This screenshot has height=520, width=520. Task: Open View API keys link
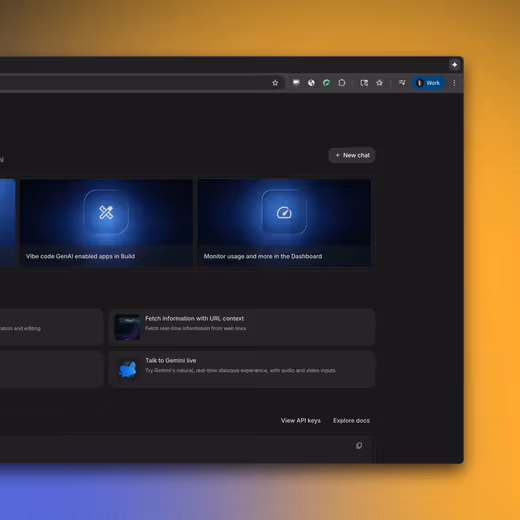(x=301, y=421)
